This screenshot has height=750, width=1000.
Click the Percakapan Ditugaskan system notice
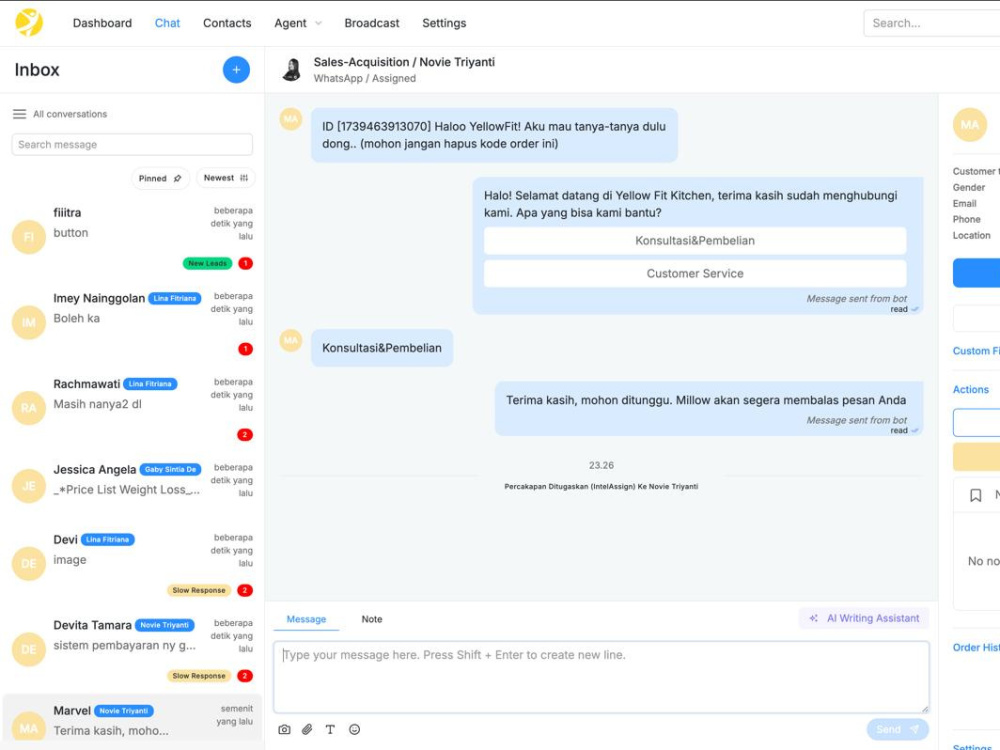coord(601,487)
